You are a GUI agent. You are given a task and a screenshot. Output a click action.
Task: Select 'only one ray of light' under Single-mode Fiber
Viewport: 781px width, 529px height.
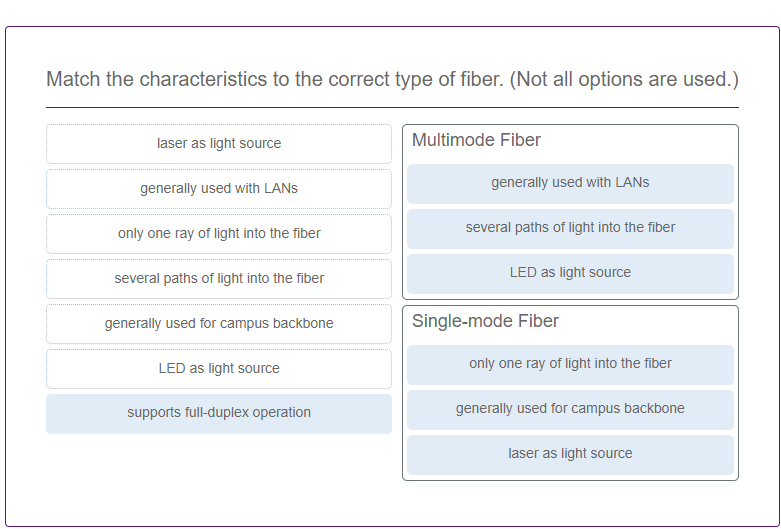(570, 365)
